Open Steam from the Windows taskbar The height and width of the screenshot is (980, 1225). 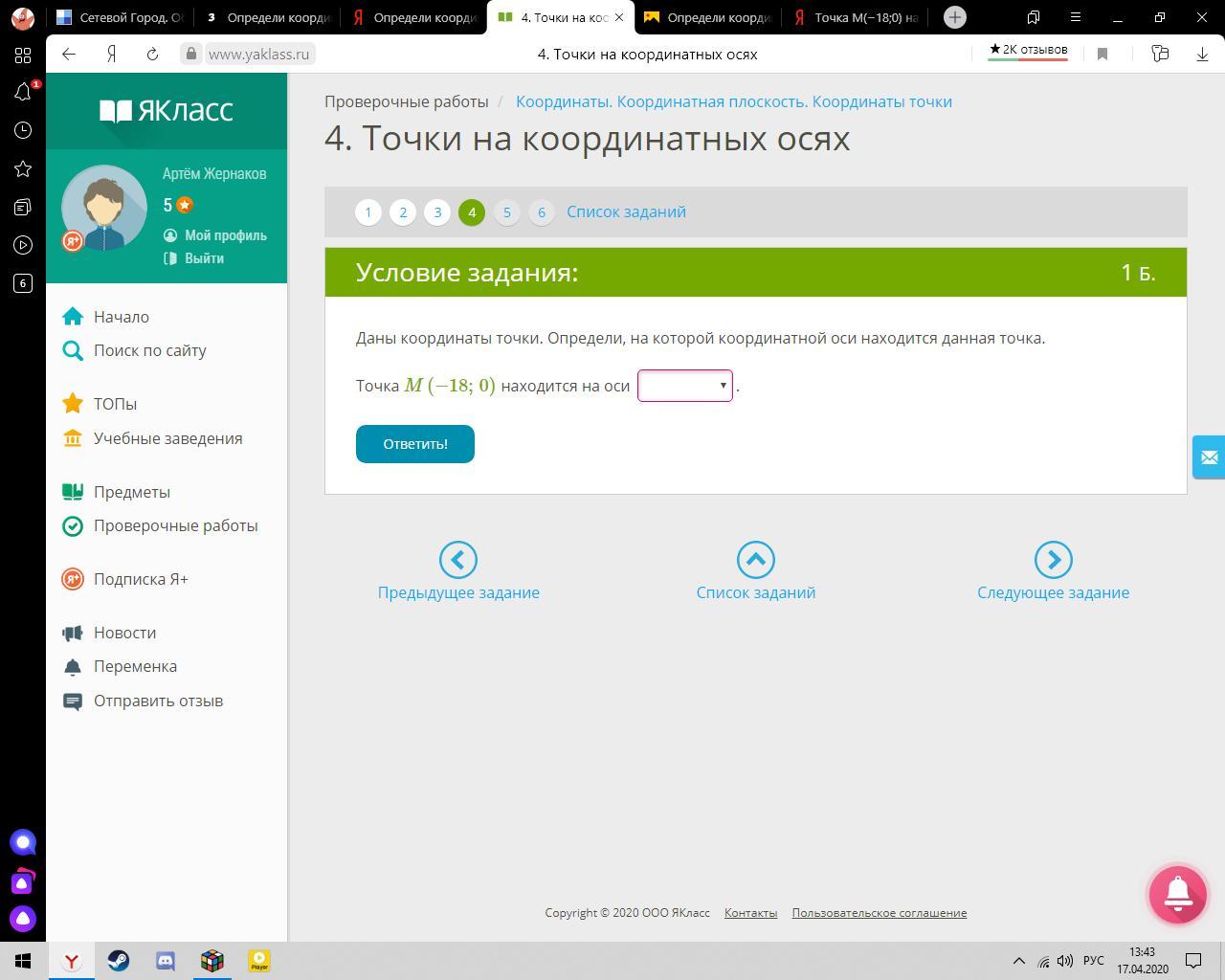point(119,960)
